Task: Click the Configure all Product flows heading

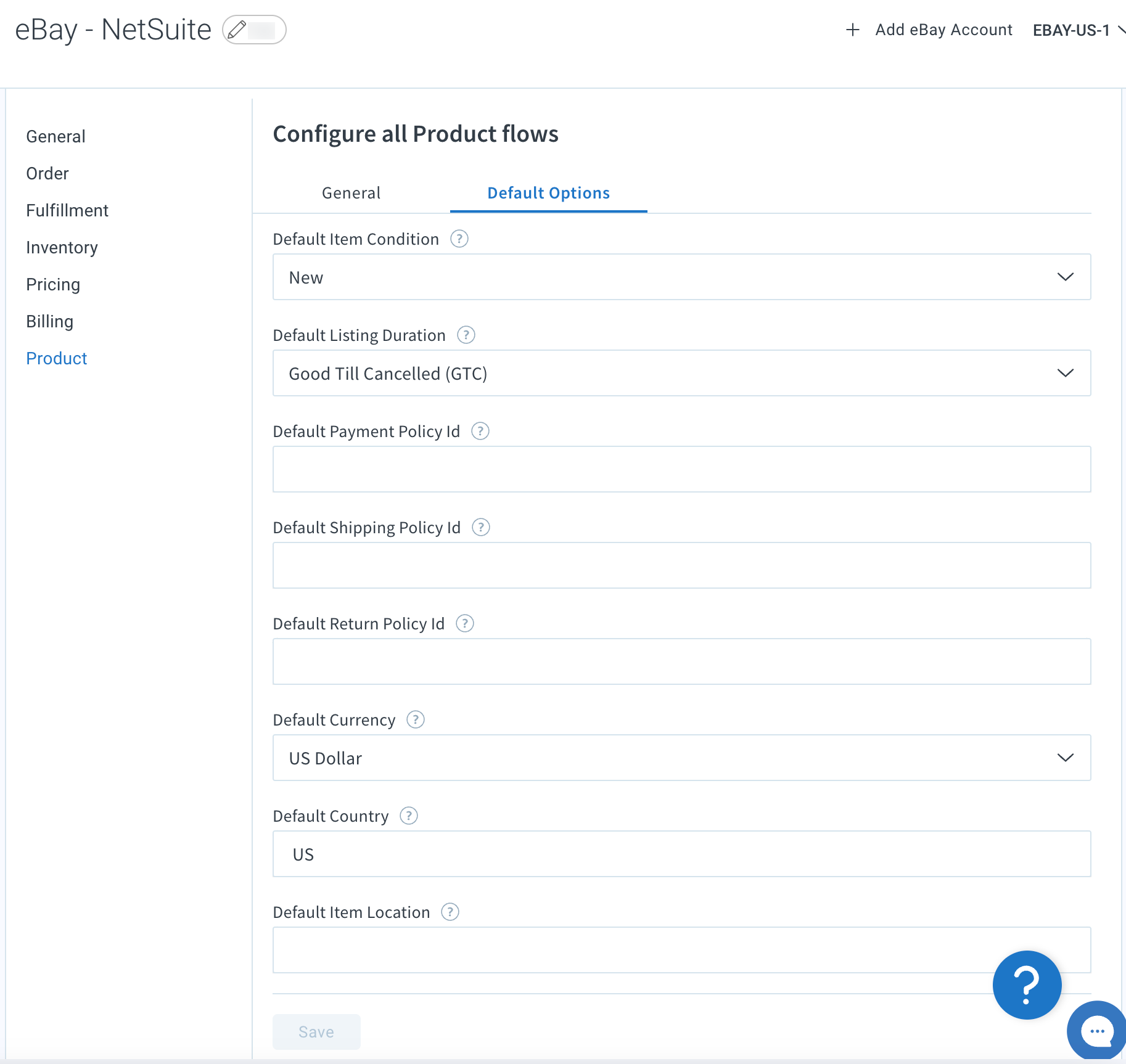Action: click(416, 134)
